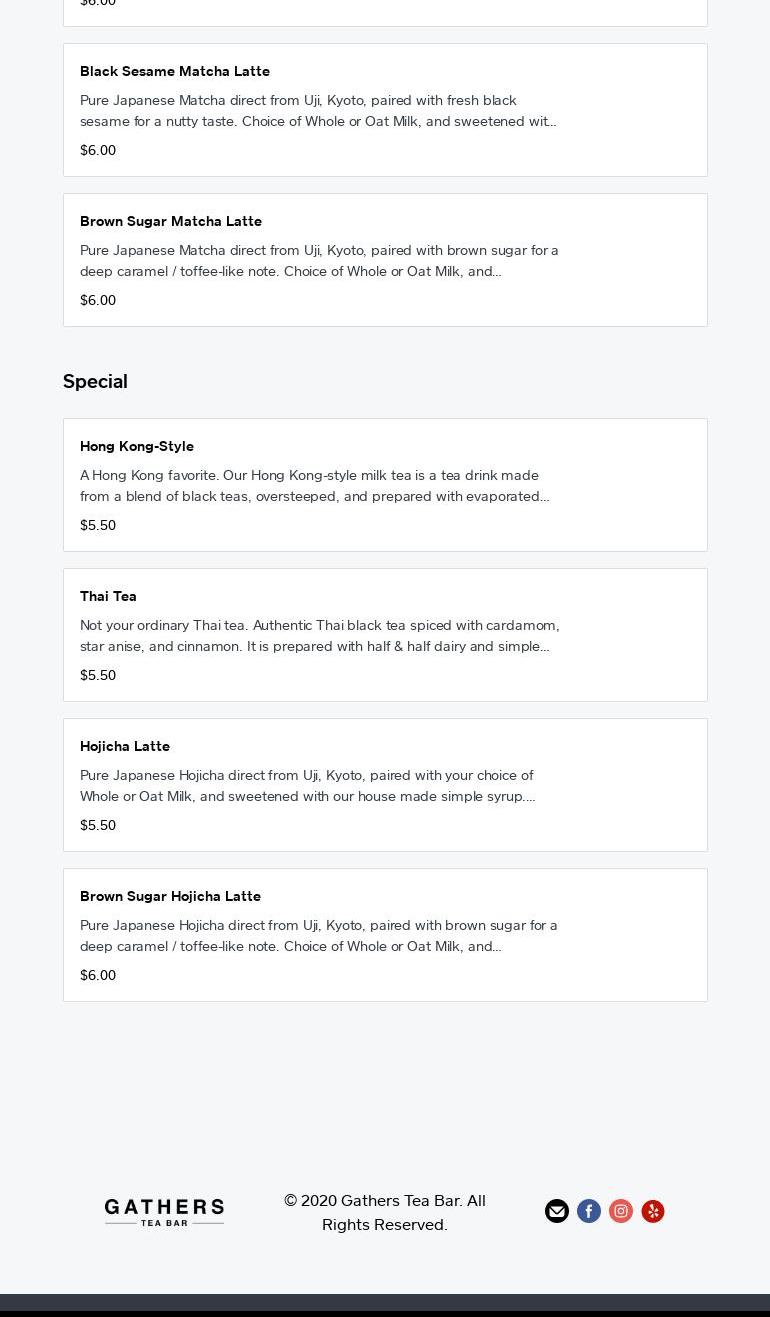Click the Special section heading
The image size is (770, 1317).
point(95,381)
